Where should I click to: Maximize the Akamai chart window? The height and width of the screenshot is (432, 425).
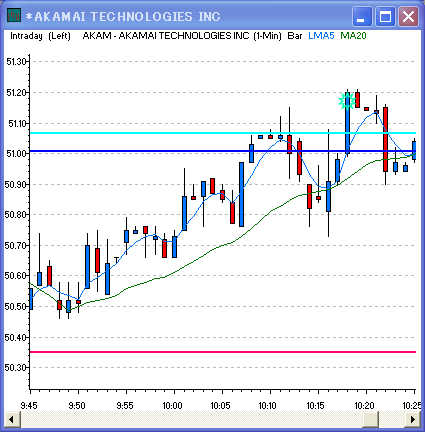click(386, 16)
